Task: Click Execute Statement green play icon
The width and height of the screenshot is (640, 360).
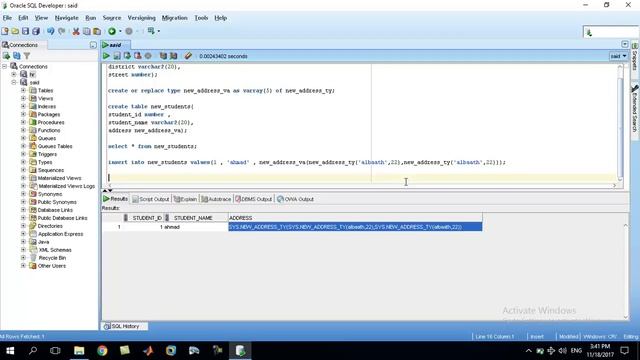Action: (106, 56)
